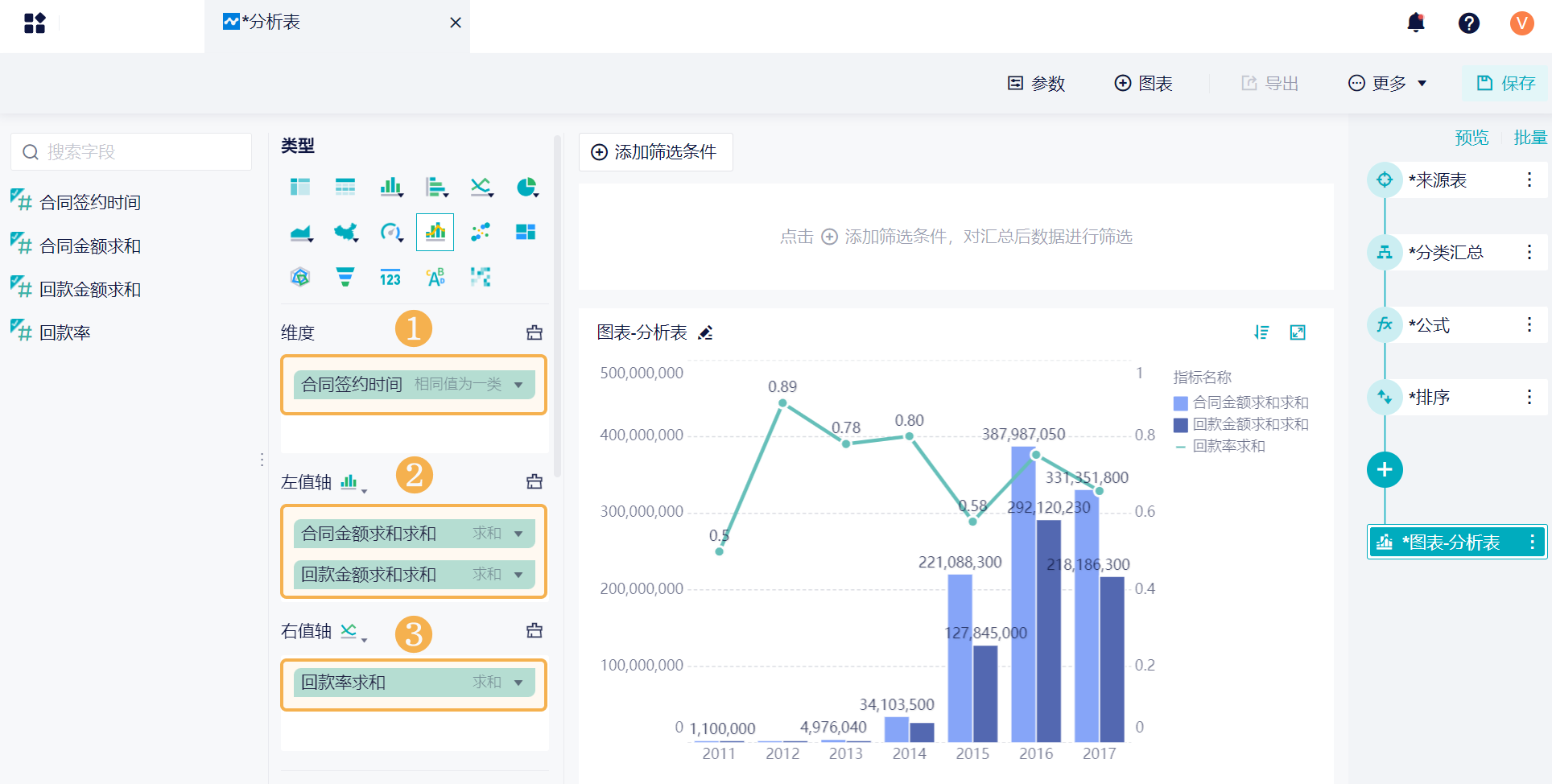
Task: Edit the chart title with the pencil icon
Action: 705,332
